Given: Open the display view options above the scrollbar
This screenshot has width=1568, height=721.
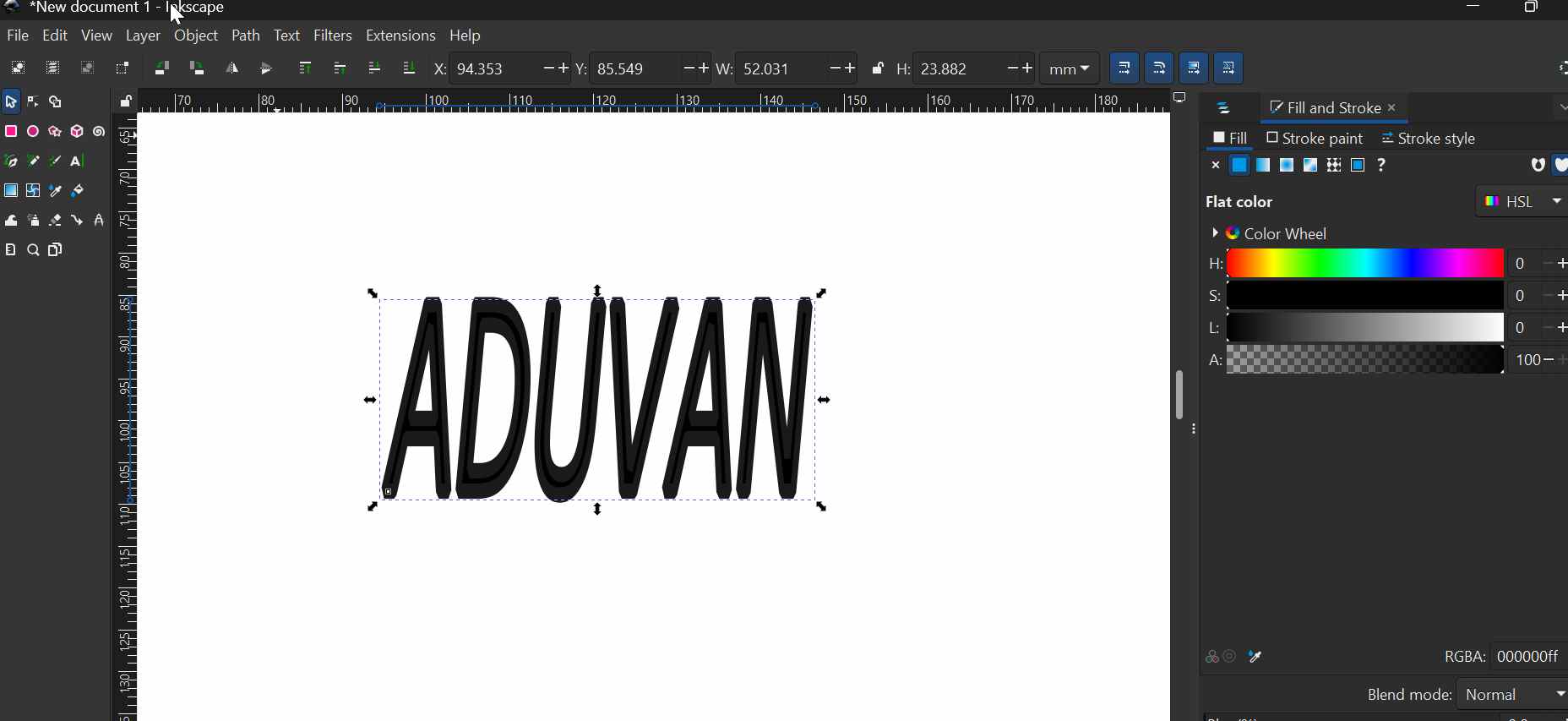Looking at the screenshot, I should 1180,99.
